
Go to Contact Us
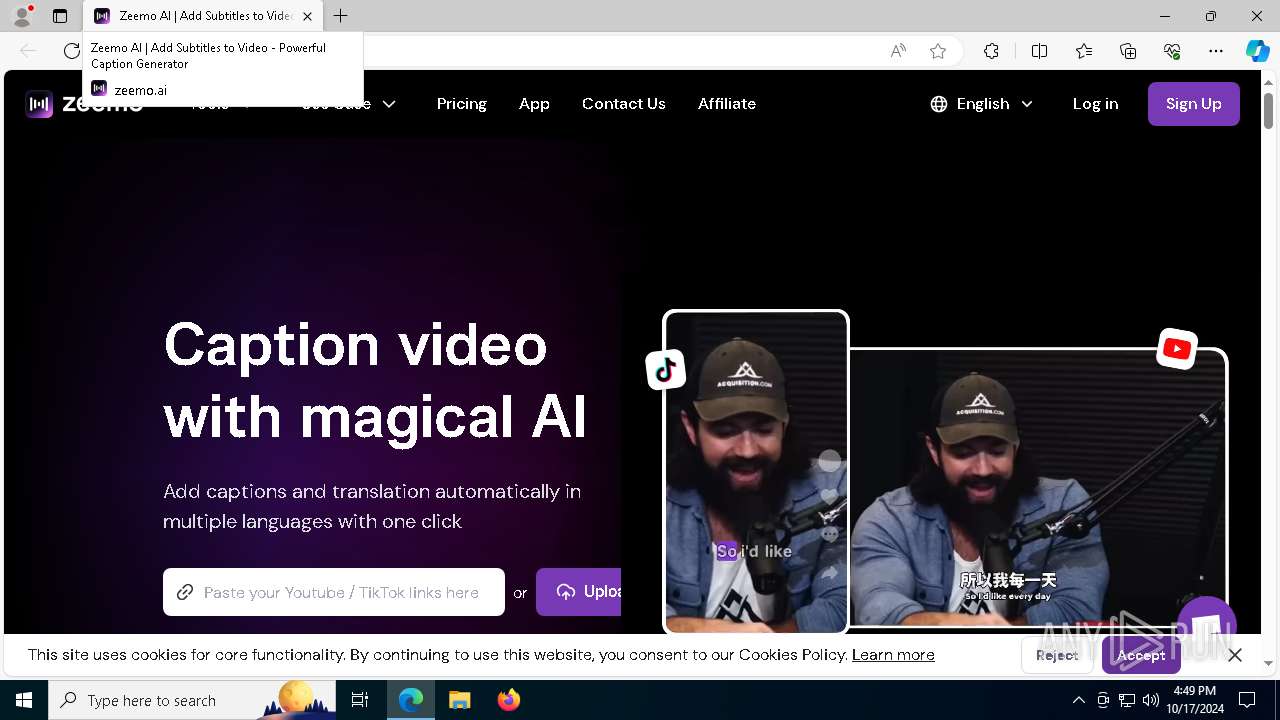(x=624, y=104)
